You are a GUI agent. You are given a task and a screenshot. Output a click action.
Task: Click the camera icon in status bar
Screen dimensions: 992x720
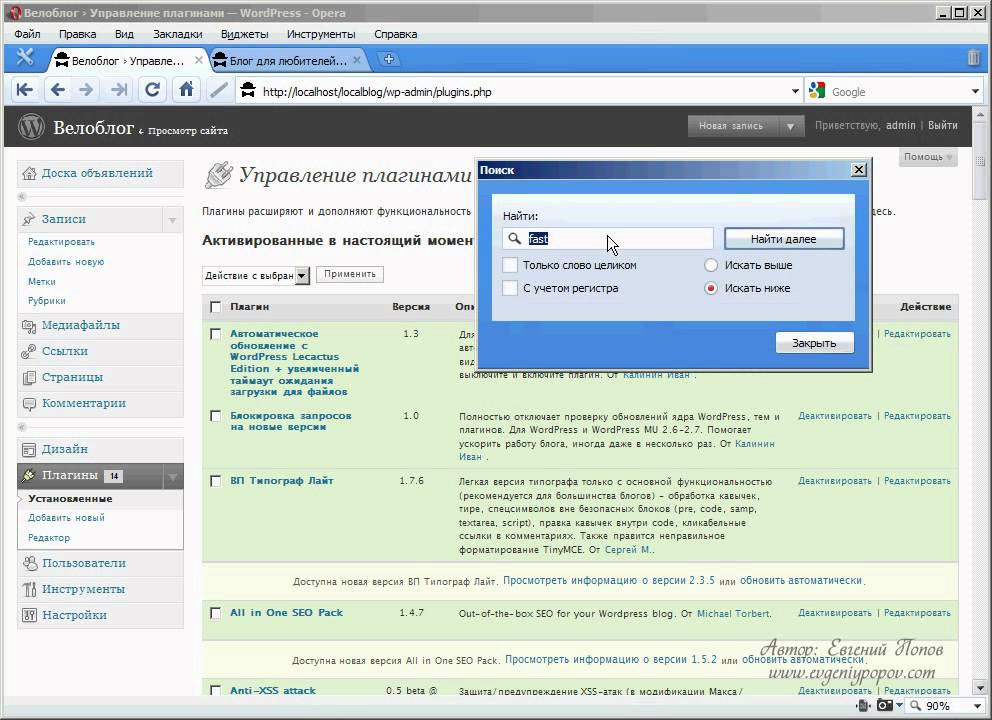884,705
